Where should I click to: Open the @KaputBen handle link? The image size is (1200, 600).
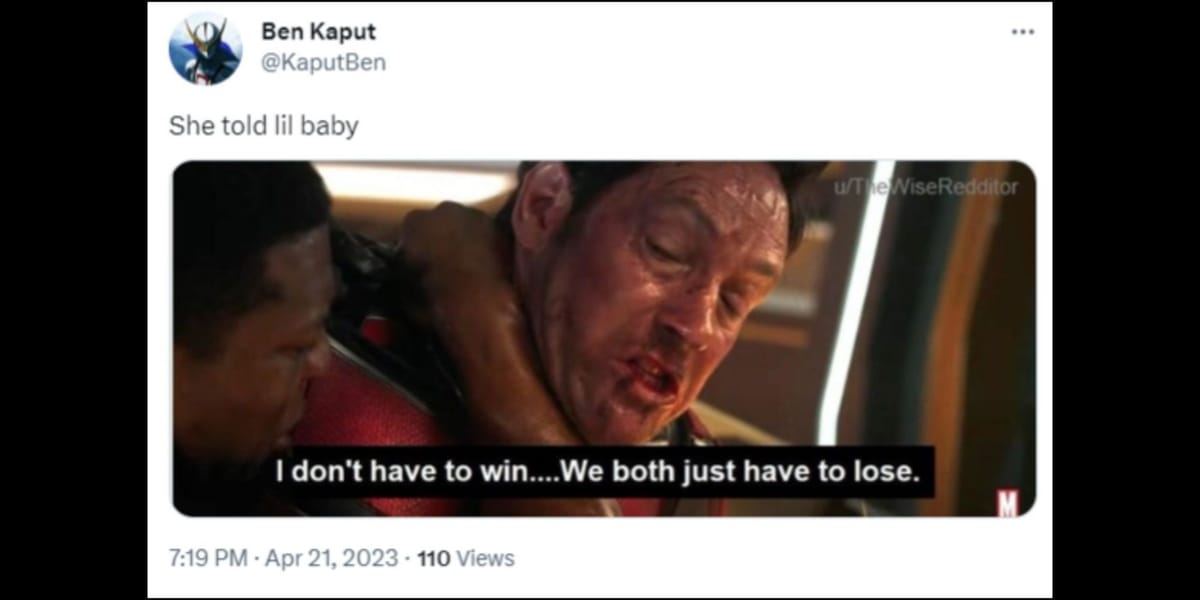point(323,62)
